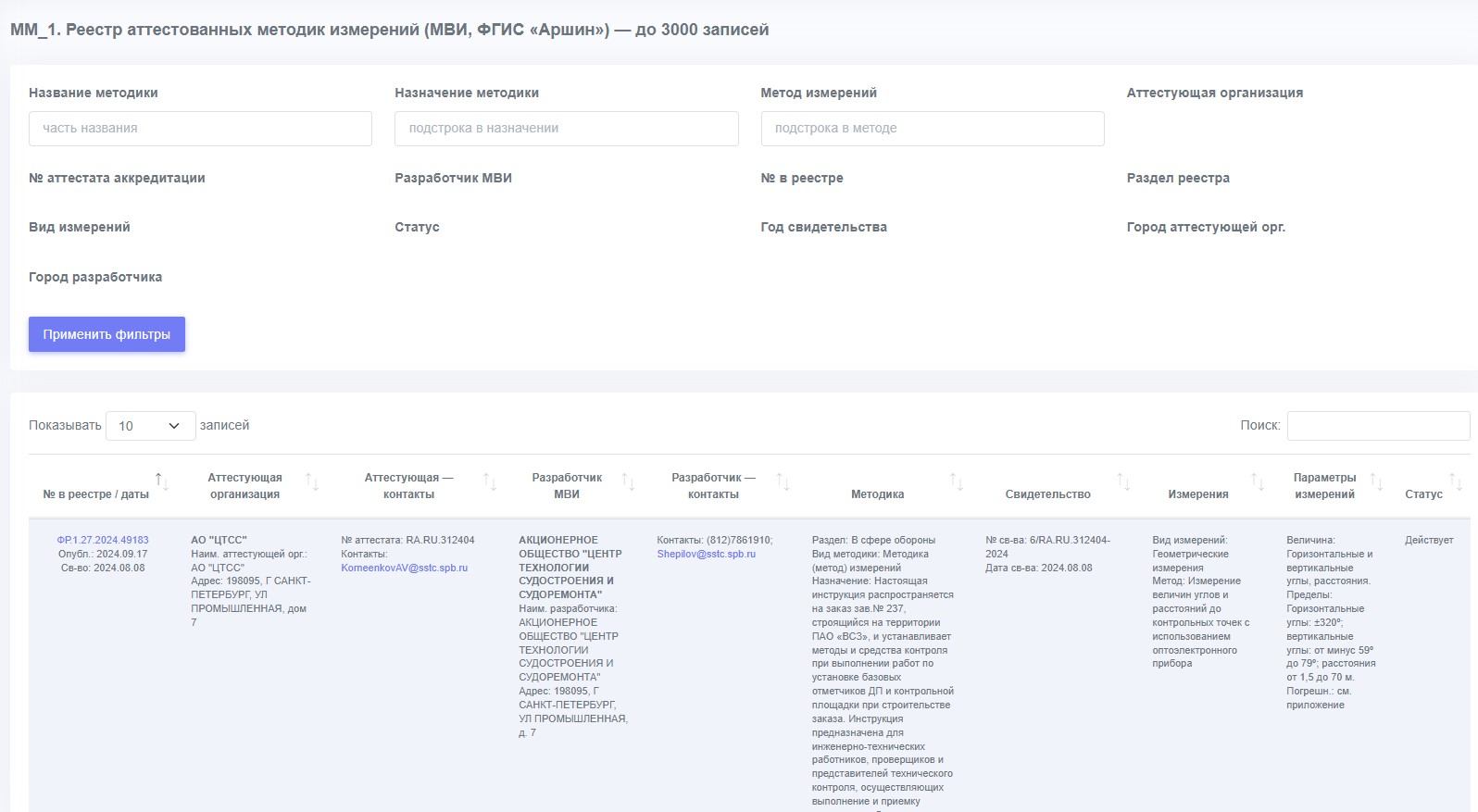Click the Назначение методики text field

[566, 129]
